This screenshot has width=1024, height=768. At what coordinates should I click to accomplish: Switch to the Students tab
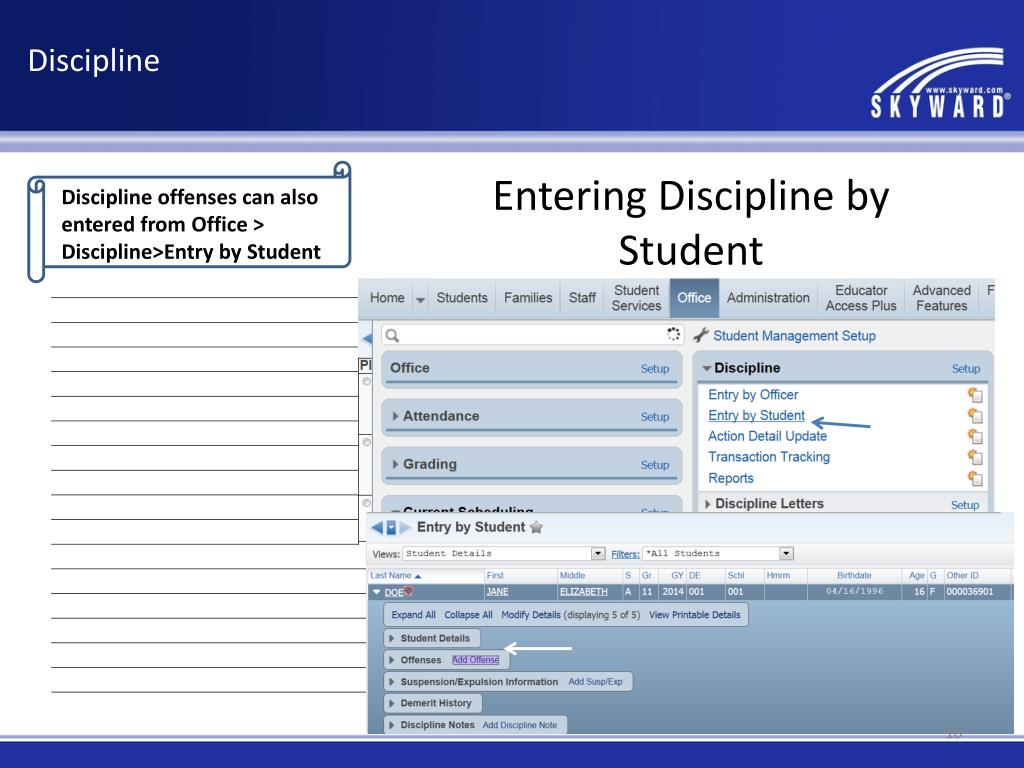462,298
